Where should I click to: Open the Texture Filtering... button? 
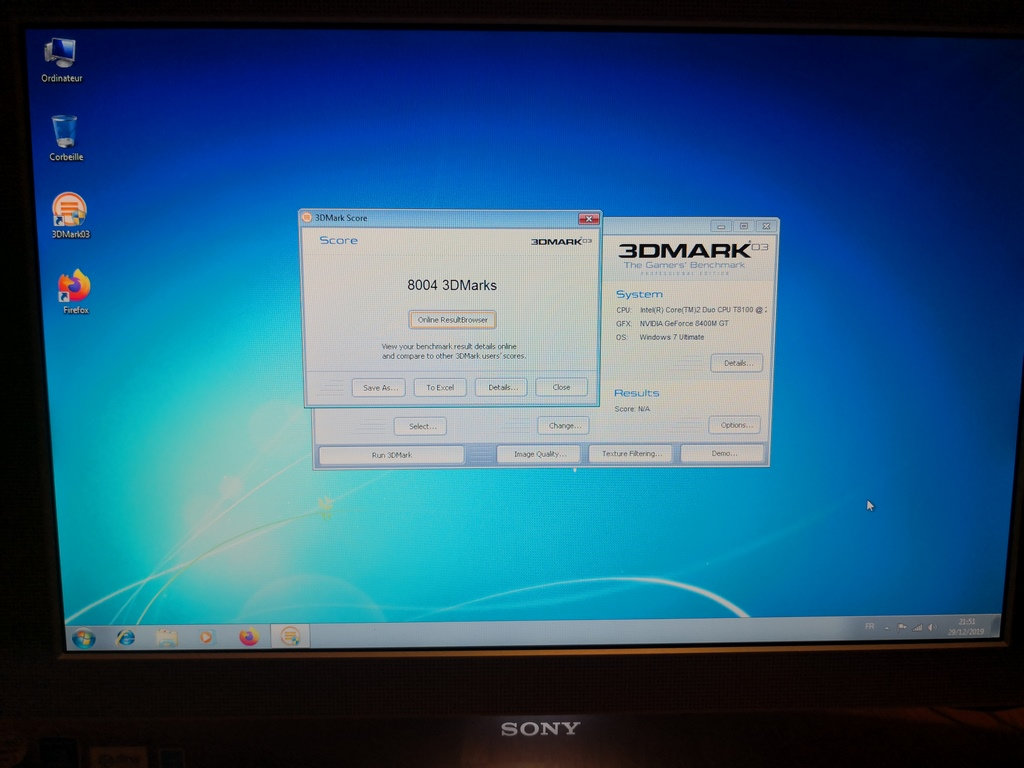tap(630, 453)
